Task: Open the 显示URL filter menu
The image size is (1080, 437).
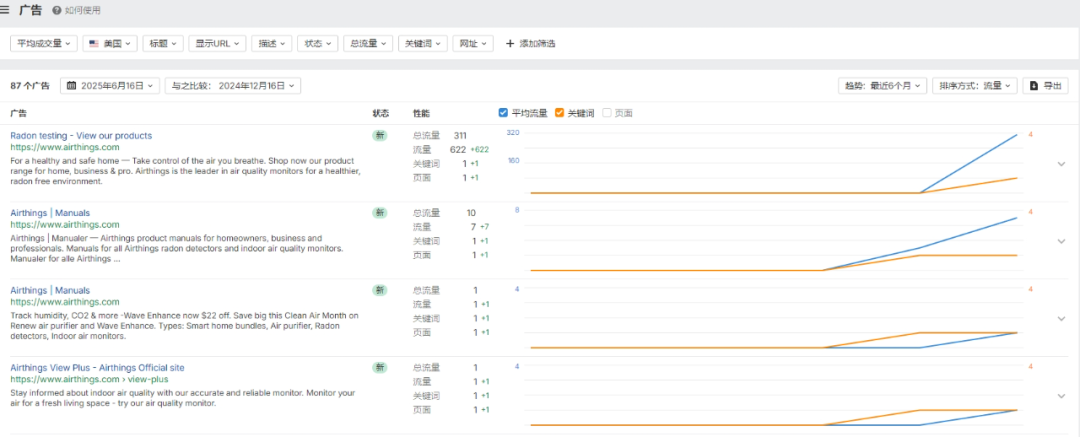Action: pos(216,44)
